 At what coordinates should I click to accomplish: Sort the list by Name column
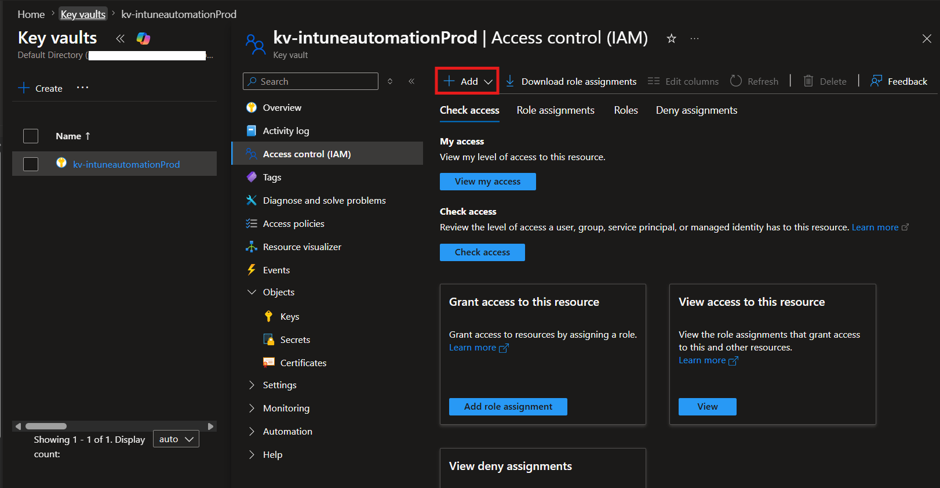pyautogui.click(x=73, y=136)
